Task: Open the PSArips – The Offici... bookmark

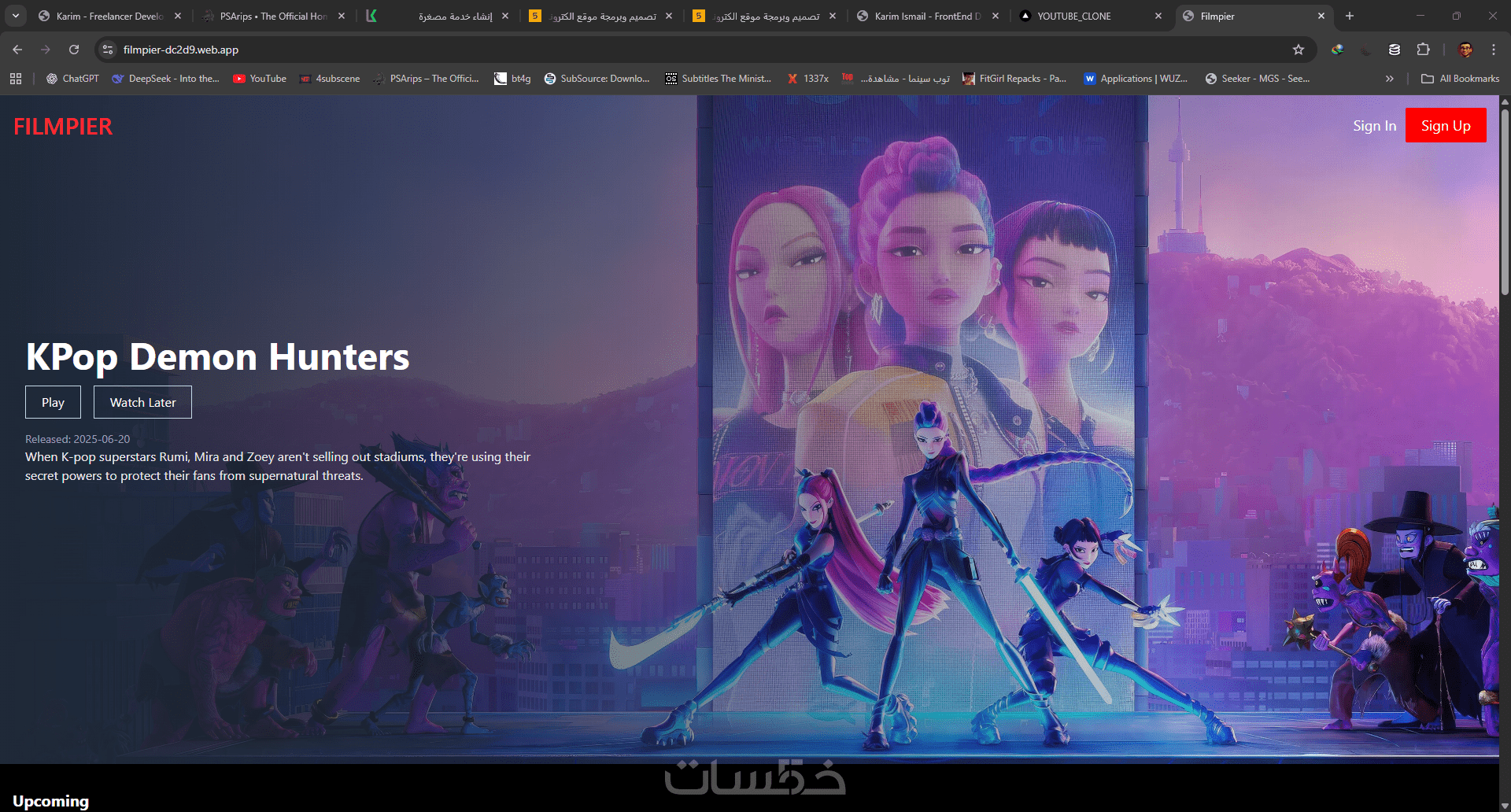Action: coord(426,79)
